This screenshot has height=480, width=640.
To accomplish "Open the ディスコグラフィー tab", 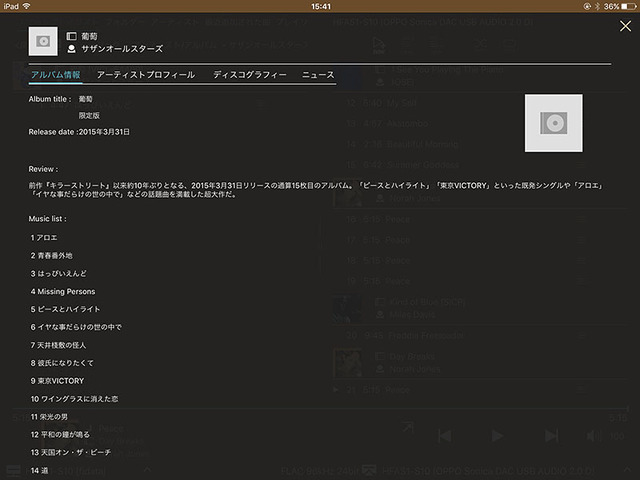I will [x=249, y=75].
